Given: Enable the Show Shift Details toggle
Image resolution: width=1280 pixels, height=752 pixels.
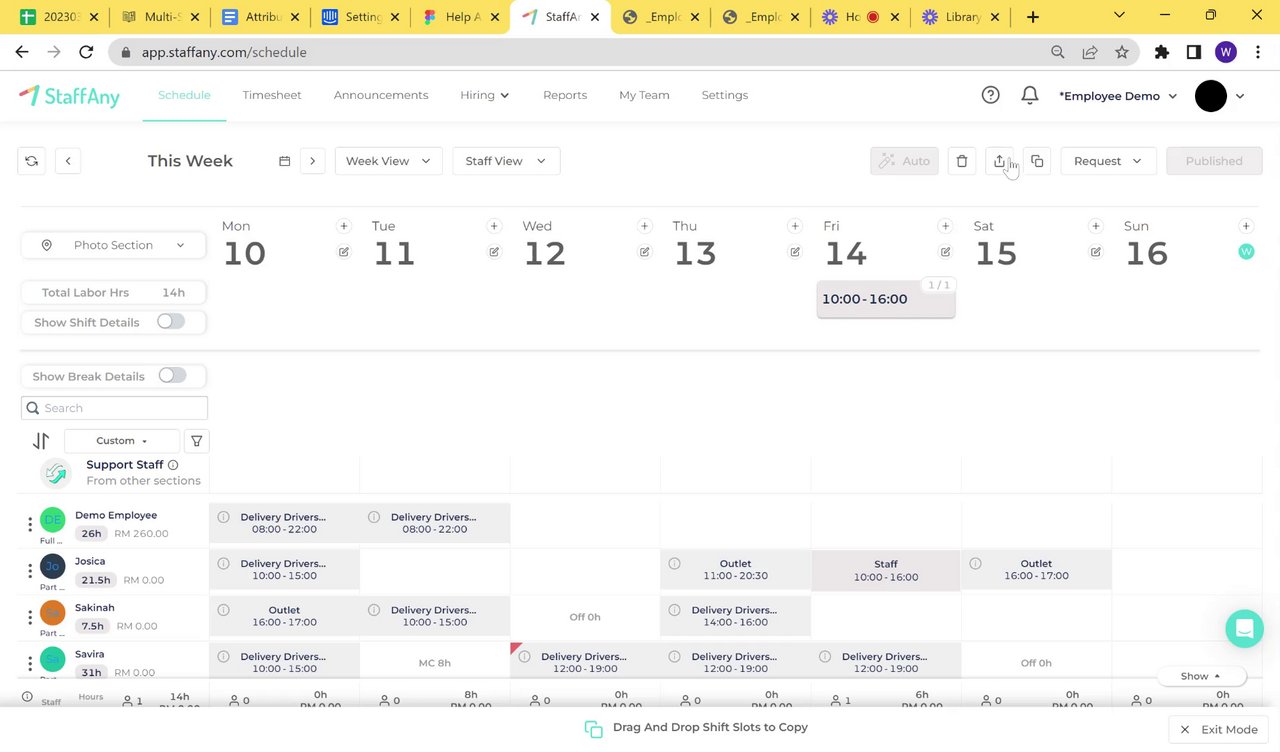Looking at the screenshot, I should (x=171, y=322).
